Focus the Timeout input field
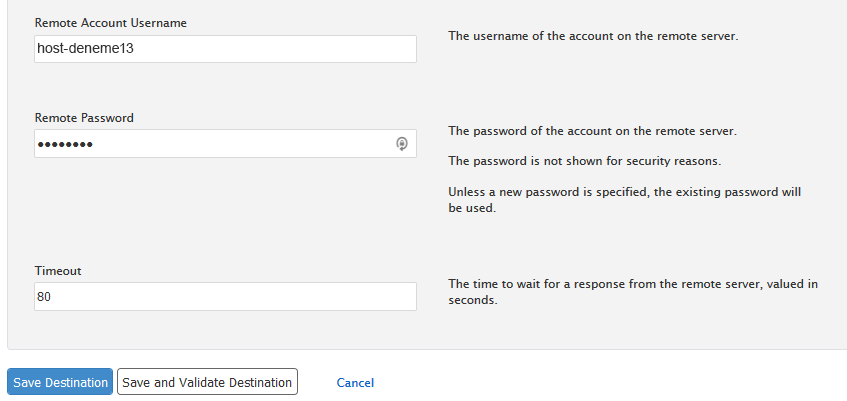The width and height of the screenshot is (847, 401). point(225,296)
